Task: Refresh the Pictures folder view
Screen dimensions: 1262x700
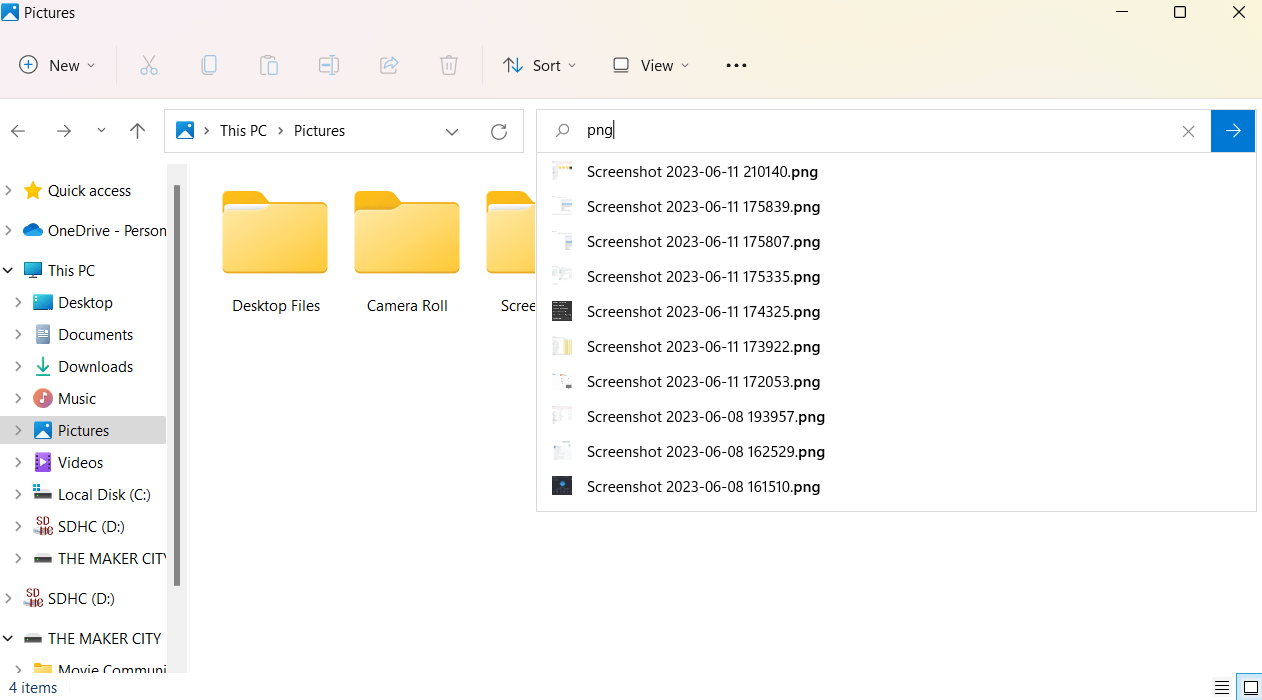Action: pos(499,131)
